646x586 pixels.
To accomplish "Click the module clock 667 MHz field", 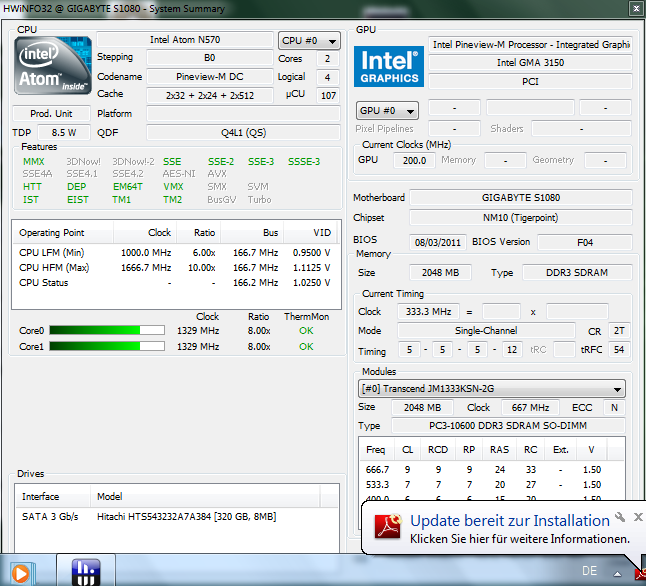I will (530, 408).
